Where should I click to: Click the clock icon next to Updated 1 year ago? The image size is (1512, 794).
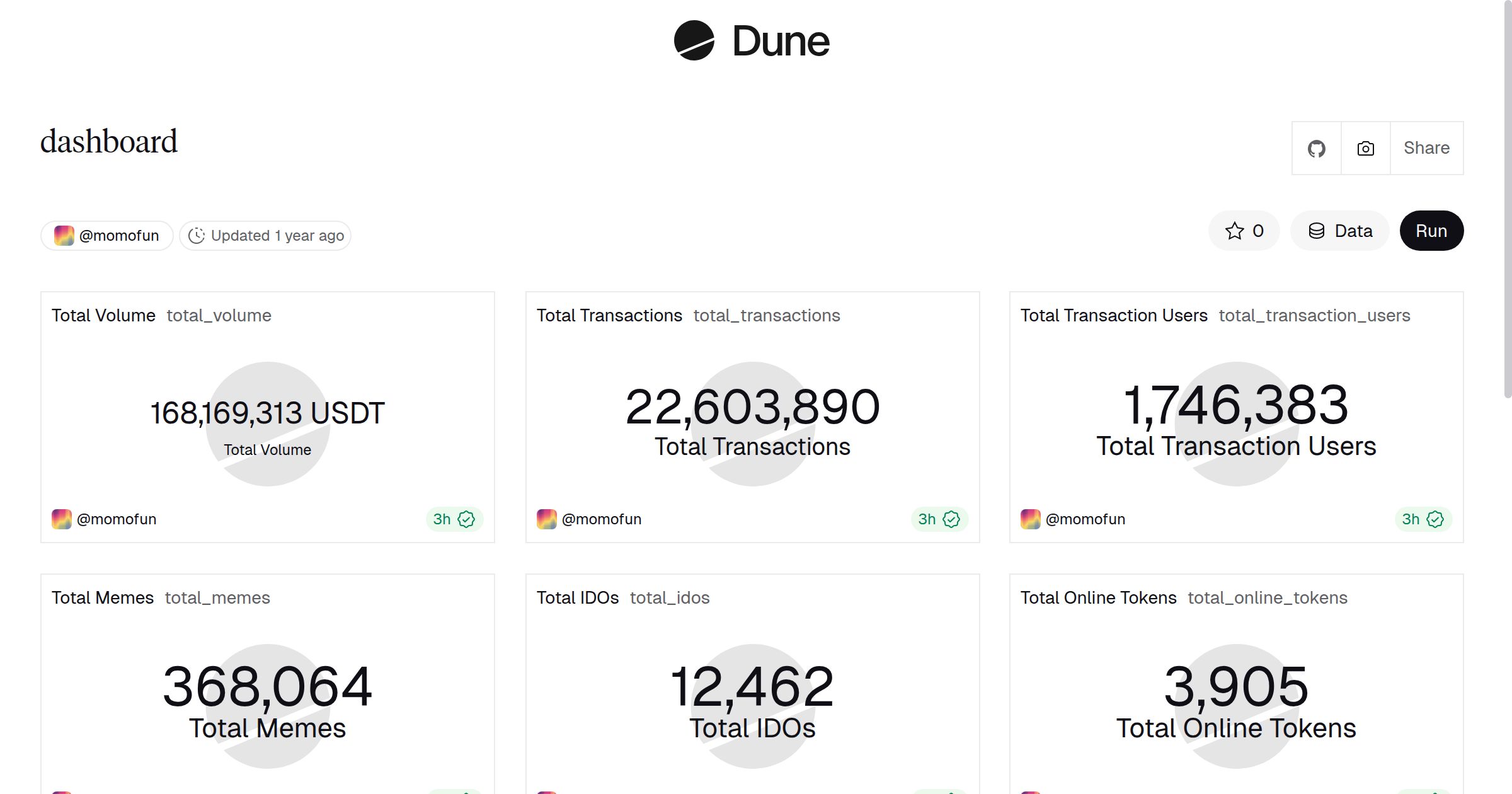pyautogui.click(x=197, y=235)
